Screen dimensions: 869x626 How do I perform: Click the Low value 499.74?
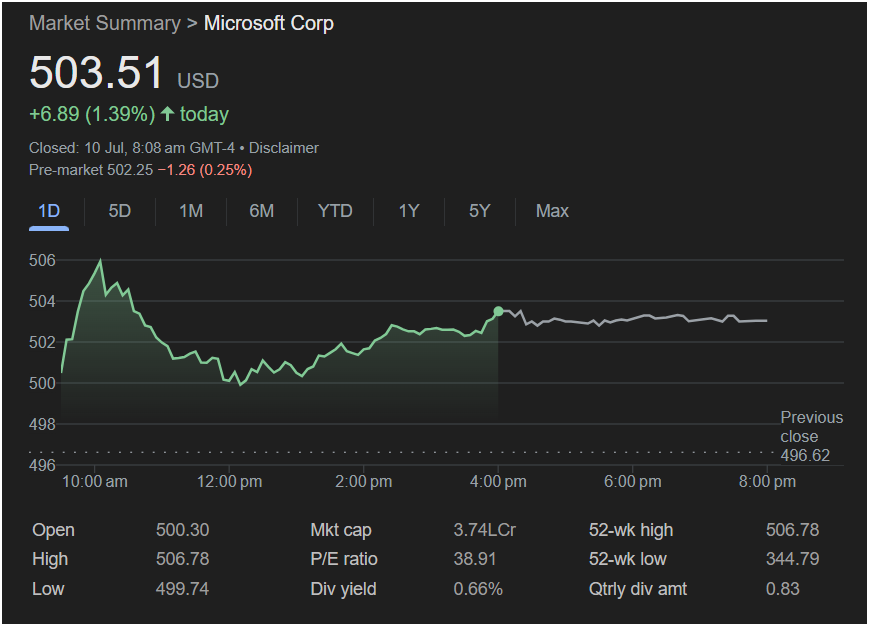tap(182, 589)
